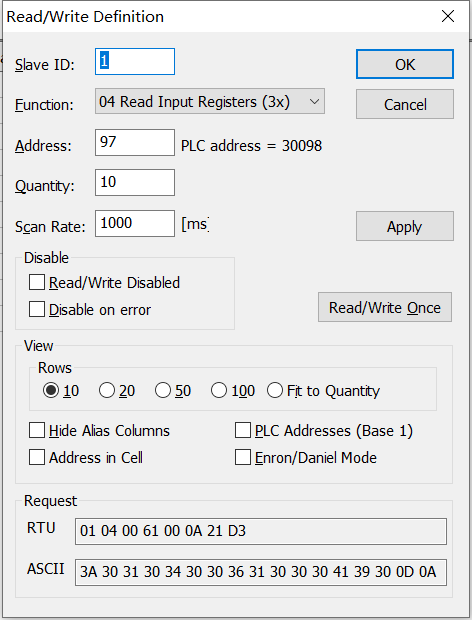Viewport: 472px width, 620px height.
Task: Click the Read/Write Once button
Action: pyautogui.click(x=385, y=307)
